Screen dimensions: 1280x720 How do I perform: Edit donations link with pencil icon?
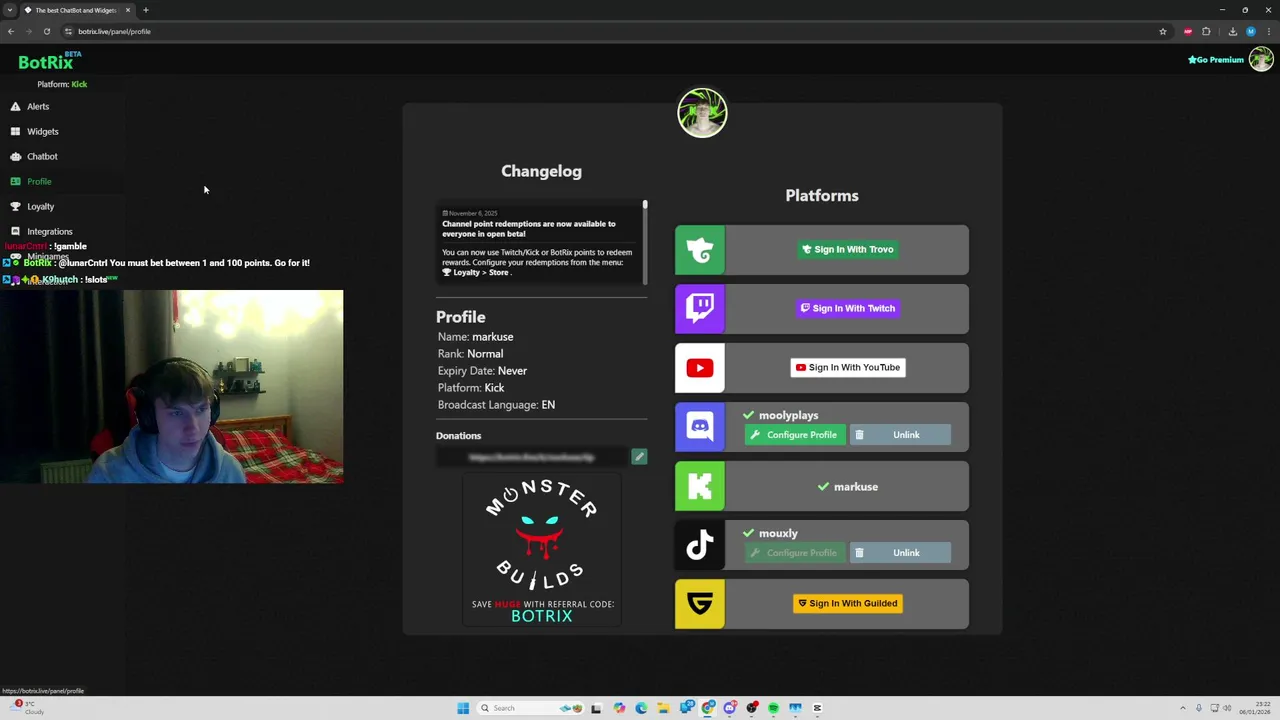click(639, 457)
